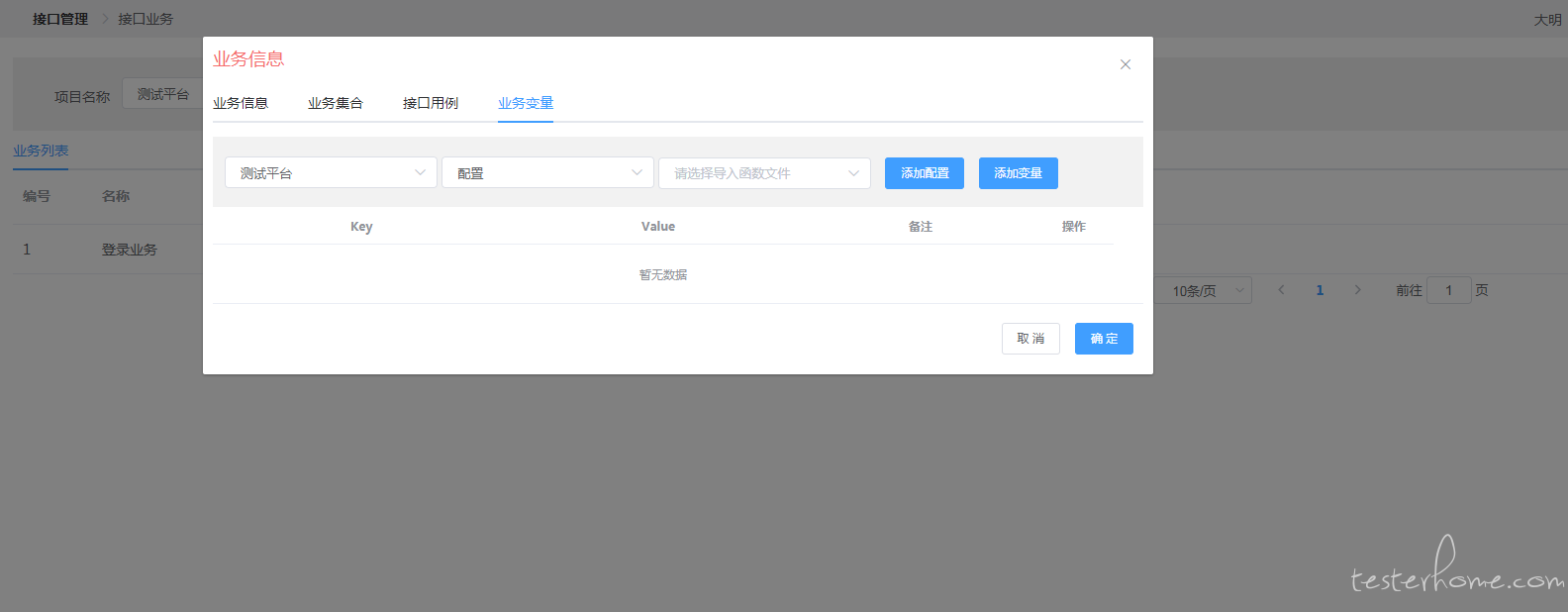Click the Value column header
Screen dimensions: 1568x612
click(658, 227)
